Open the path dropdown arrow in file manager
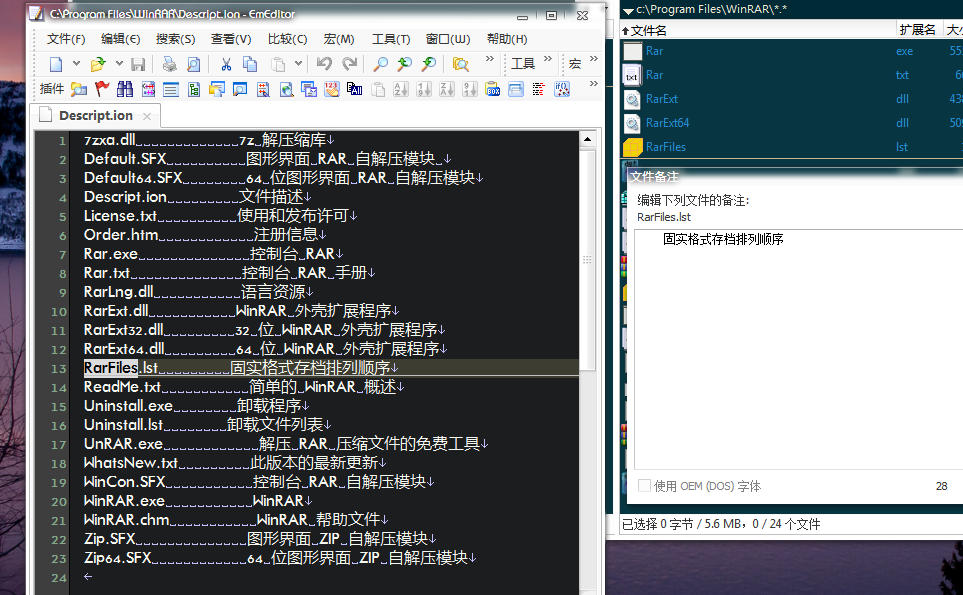Viewport: 963px width, 595px height. click(x=628, y=10)
